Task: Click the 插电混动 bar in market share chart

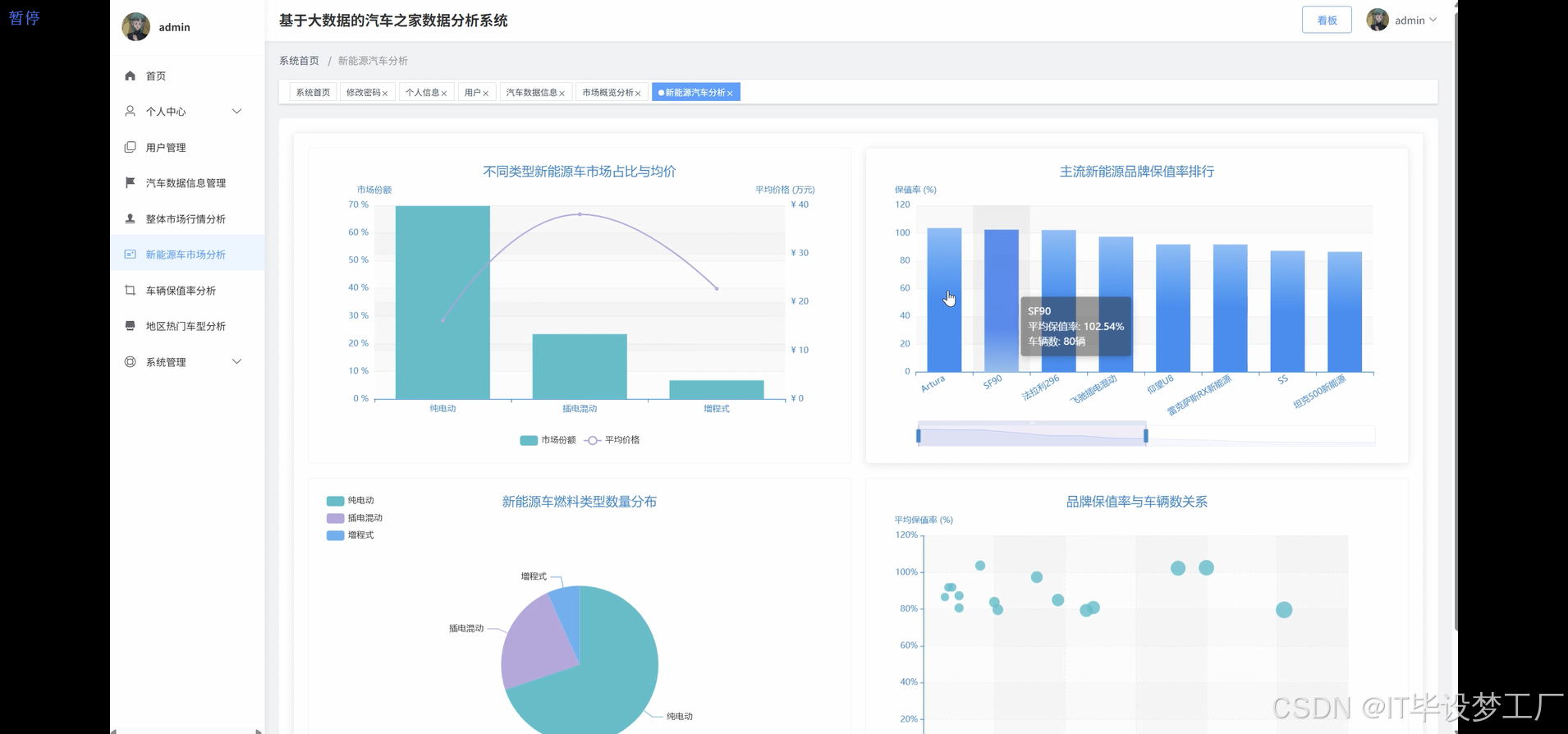Action: pyautogui.click(x=580, y=366)
